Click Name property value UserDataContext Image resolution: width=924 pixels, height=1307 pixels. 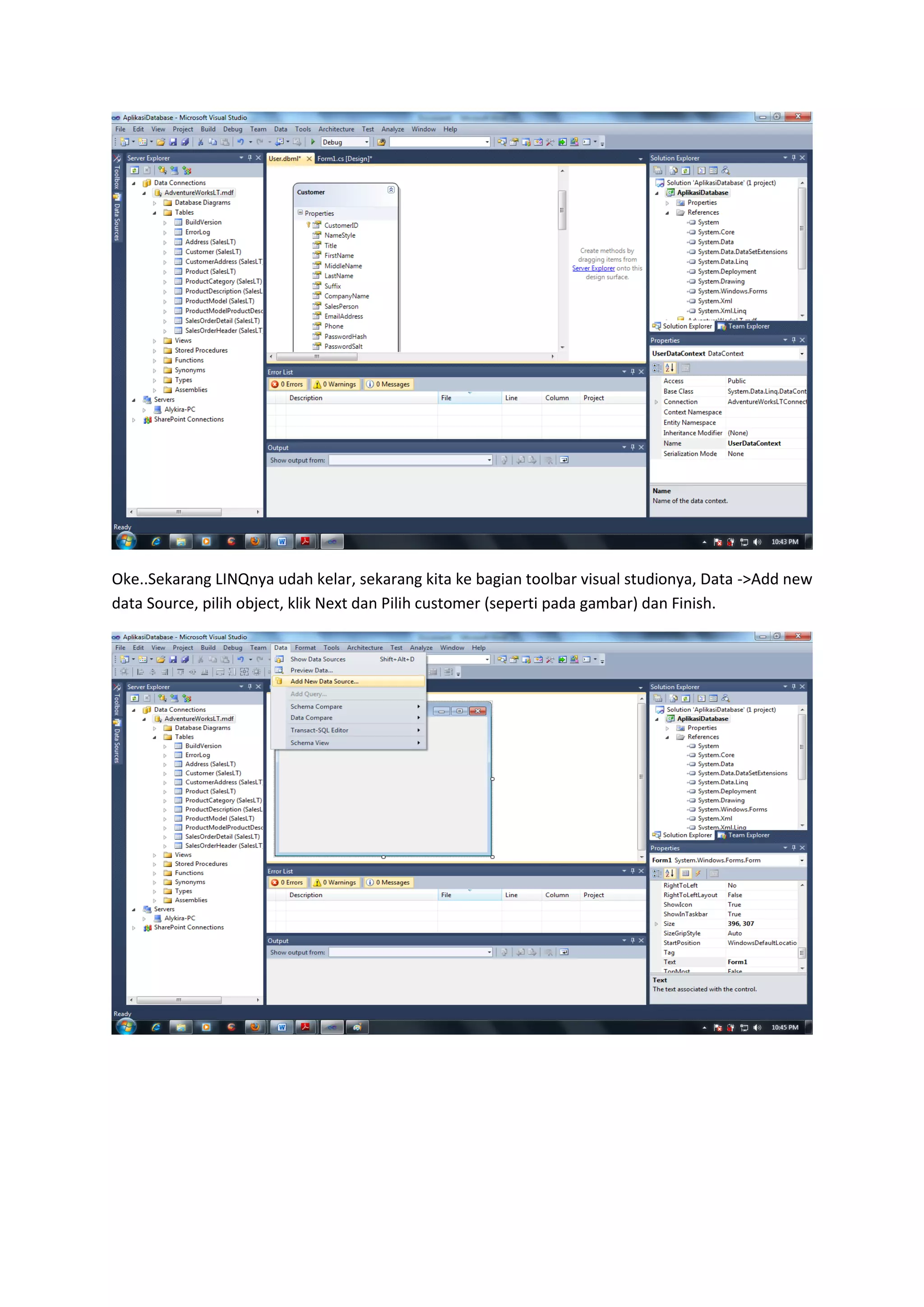point(754,444)
